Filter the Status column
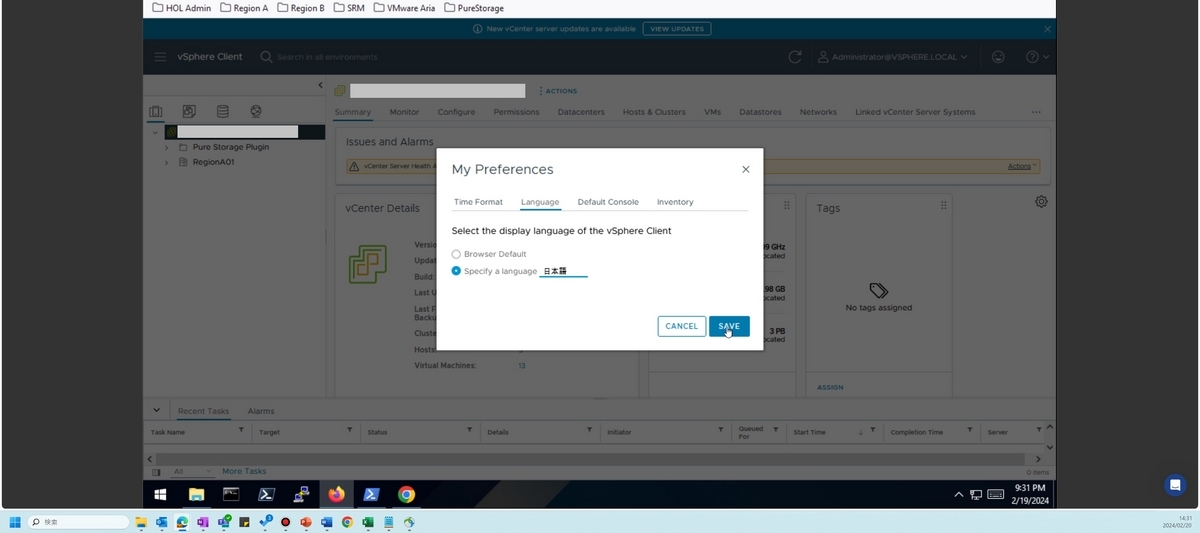The height and width of the screenshot is (533, 1200). point(470,430)
